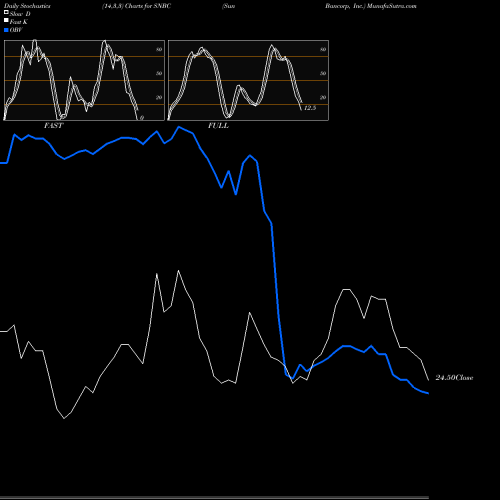This screenshot has height=500, width=500.
Task: Click the '(14,3,3) Charts for SNBC' text
Action: point(136,6)
